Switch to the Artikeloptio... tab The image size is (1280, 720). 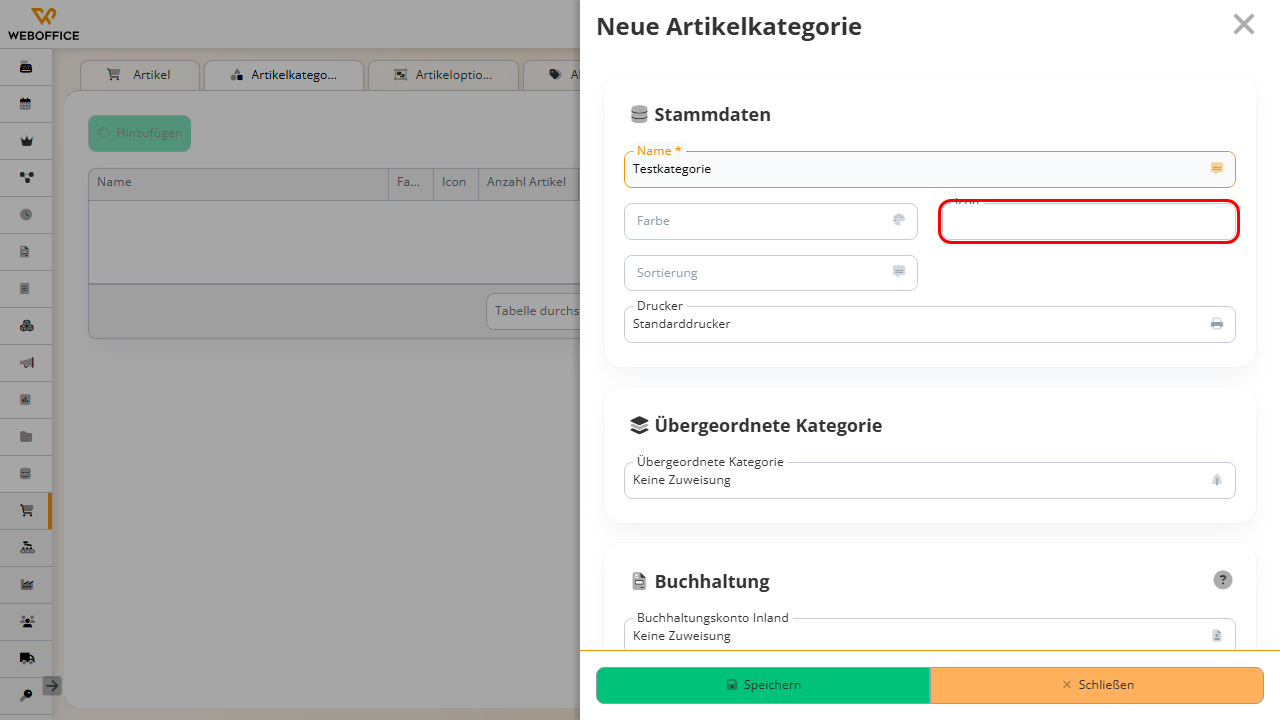pos(443,75)
